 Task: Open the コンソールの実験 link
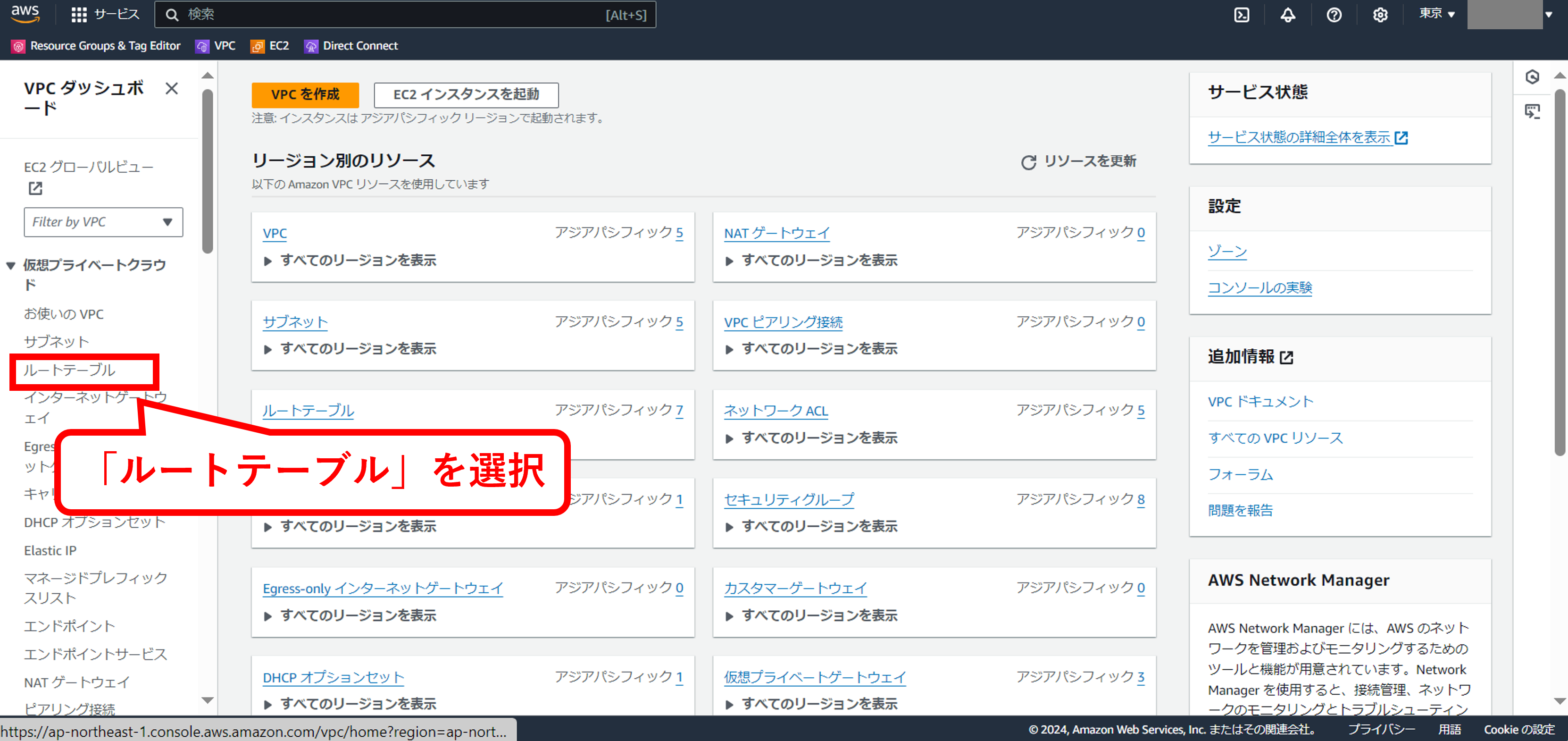click(x=1260, y=287)
